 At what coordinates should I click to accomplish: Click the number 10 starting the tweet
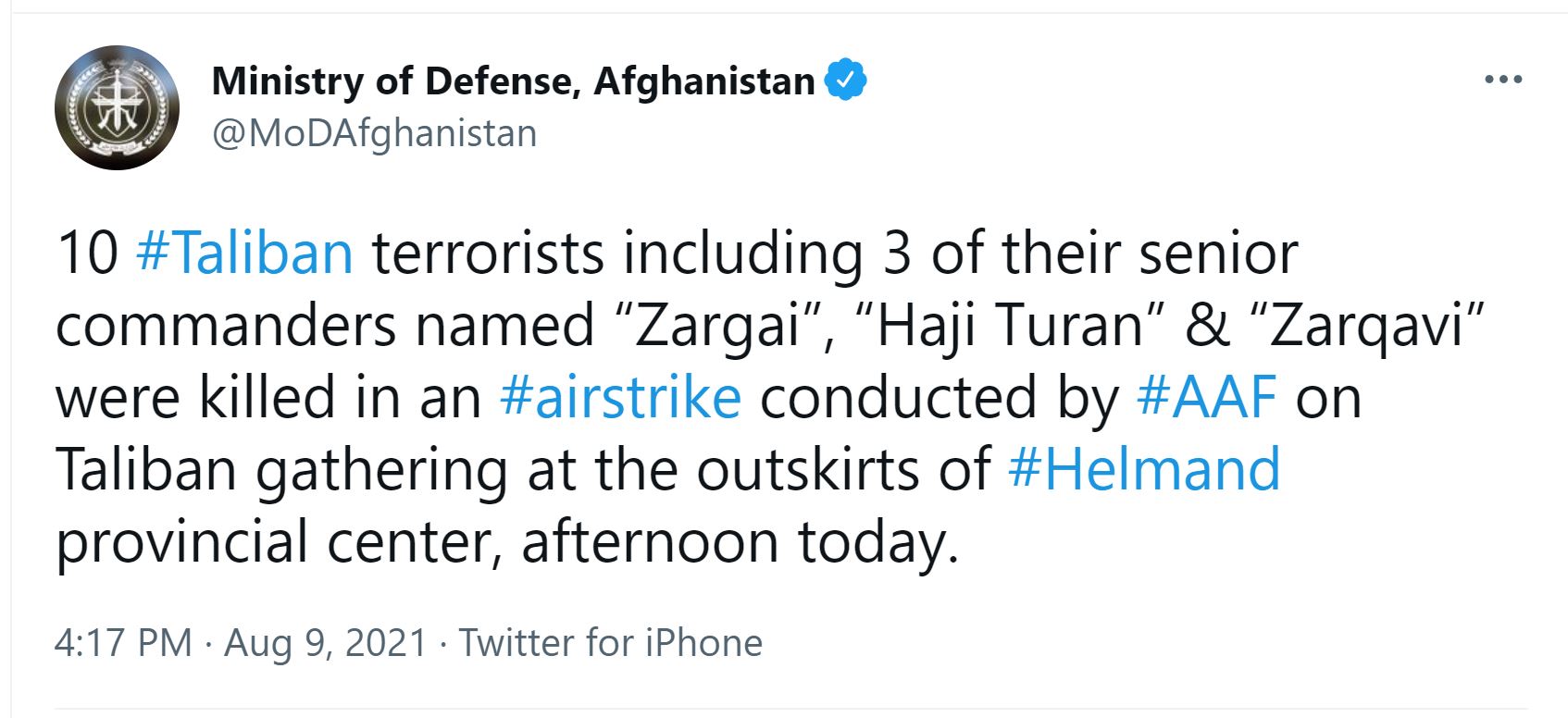pos(87,253)
